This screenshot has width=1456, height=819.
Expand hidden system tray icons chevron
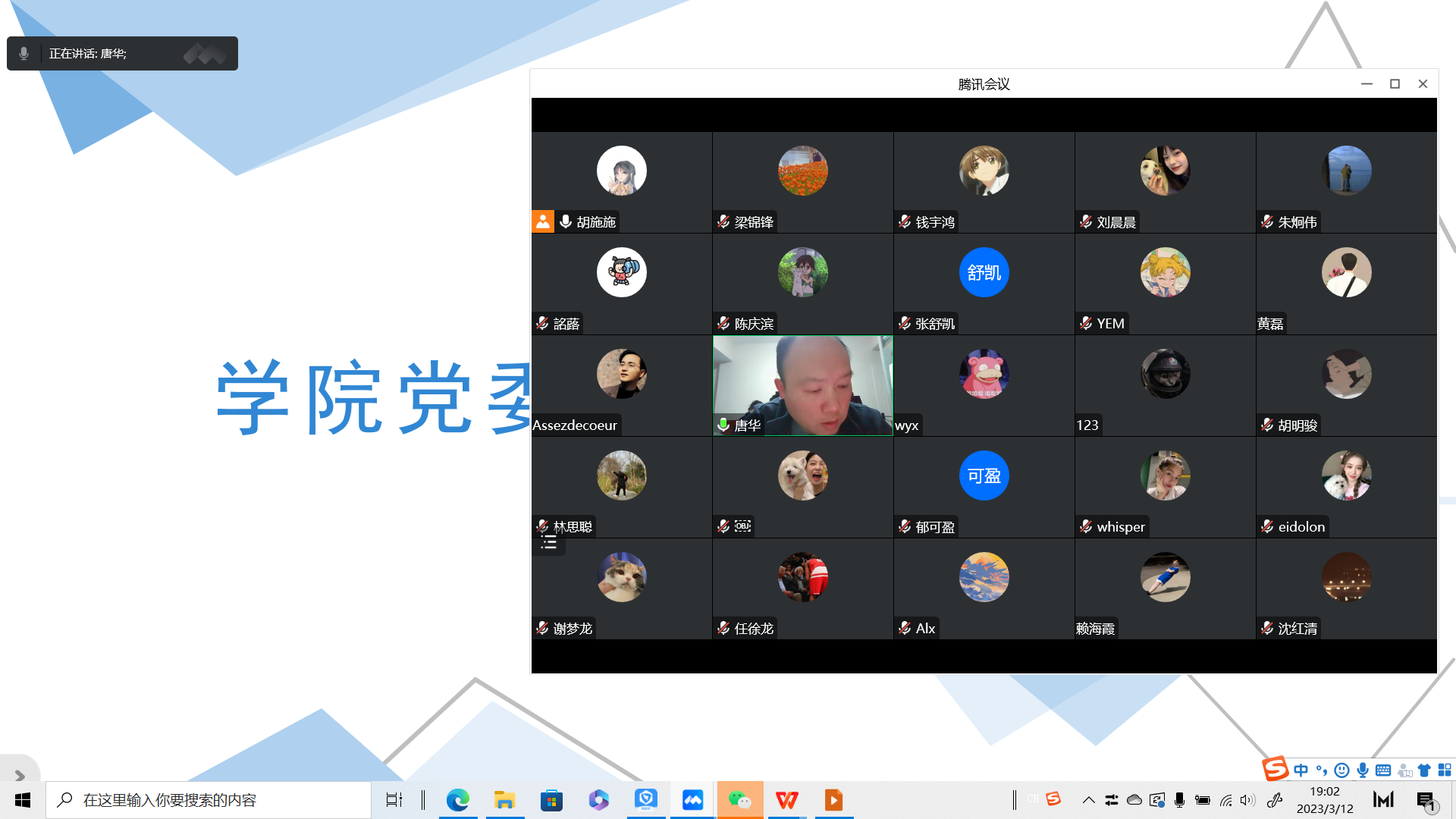coord(1088,800)
